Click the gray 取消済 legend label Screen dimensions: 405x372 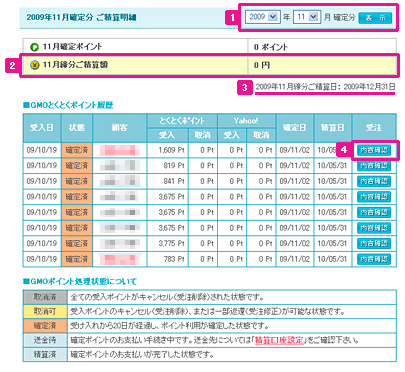[45, 297]
